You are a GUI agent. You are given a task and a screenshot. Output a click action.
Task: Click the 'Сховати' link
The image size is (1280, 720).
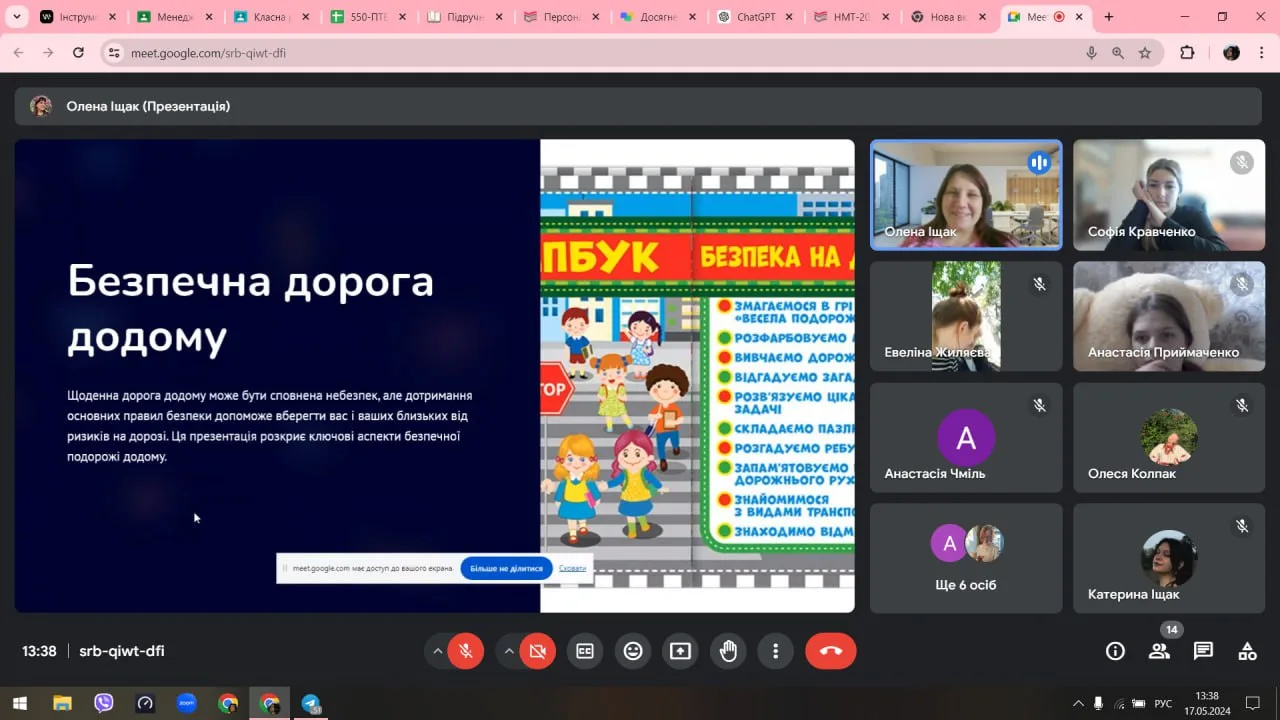(x=572, y=568)
